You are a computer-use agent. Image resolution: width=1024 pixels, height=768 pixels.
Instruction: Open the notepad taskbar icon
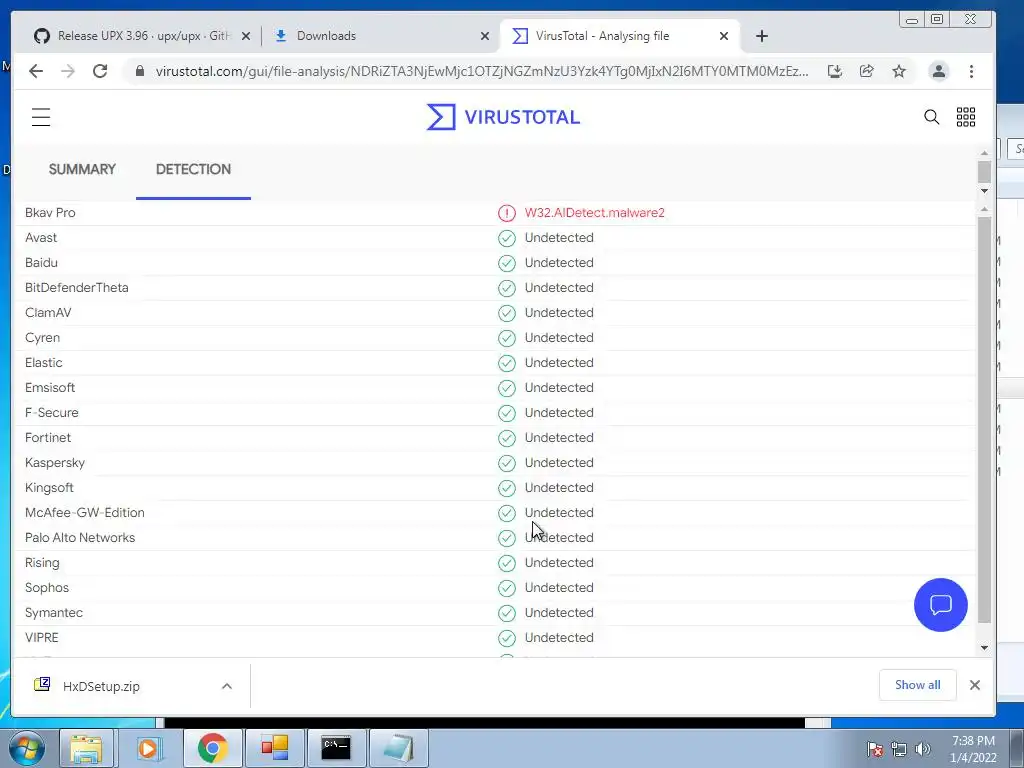[398, 748]
